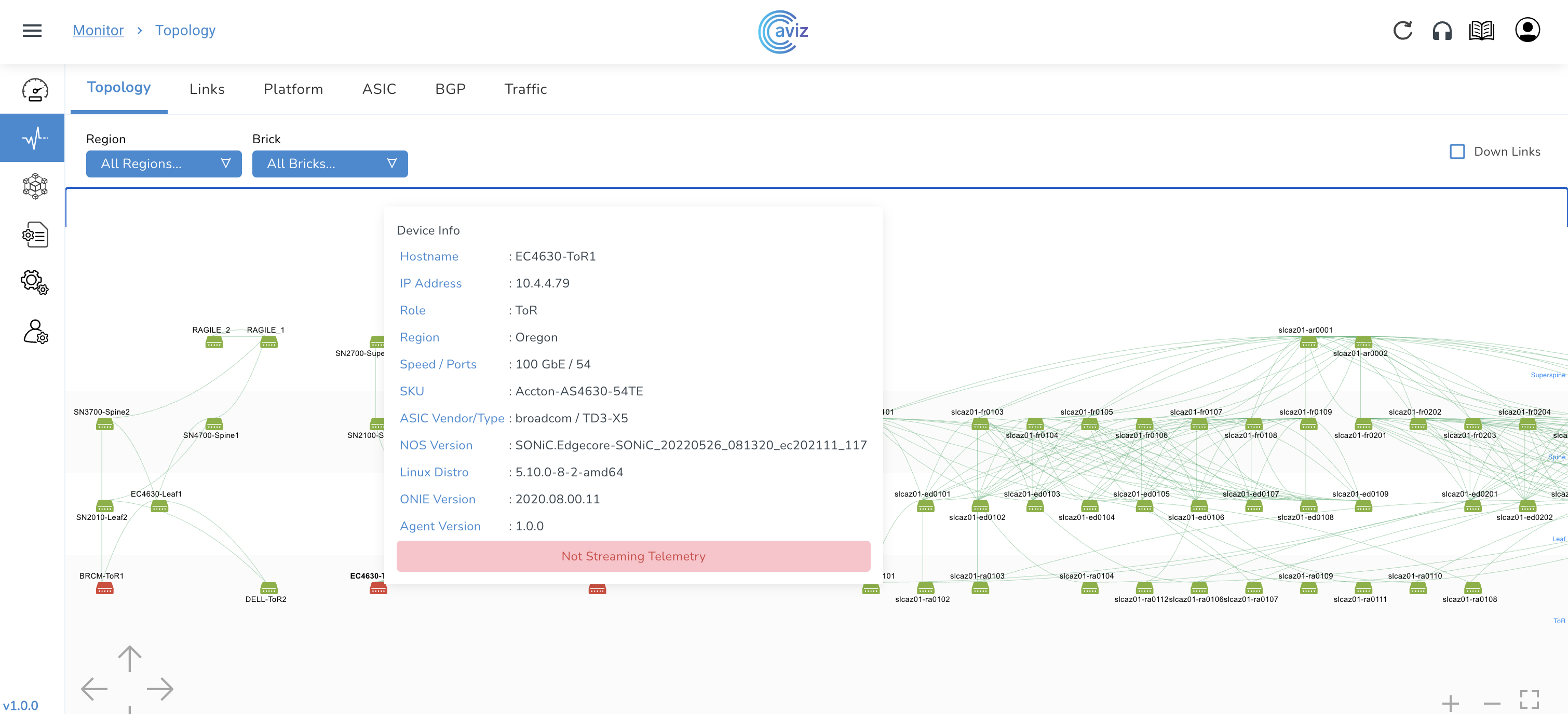Open the user settings sidebar icon
Image resolution: width=1568 pixels, height=714 pixels.
pos(35,332)
